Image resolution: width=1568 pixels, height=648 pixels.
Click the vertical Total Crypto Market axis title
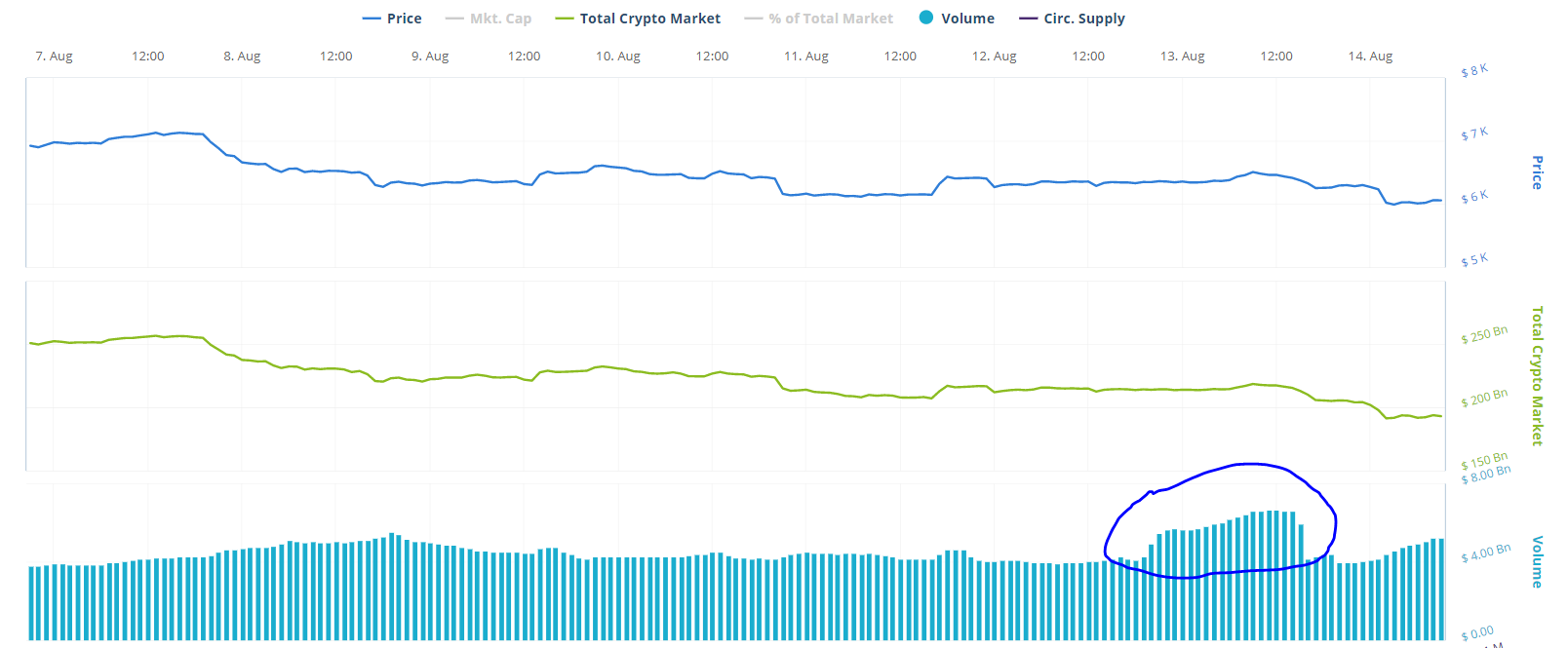tap(1537, 376)
